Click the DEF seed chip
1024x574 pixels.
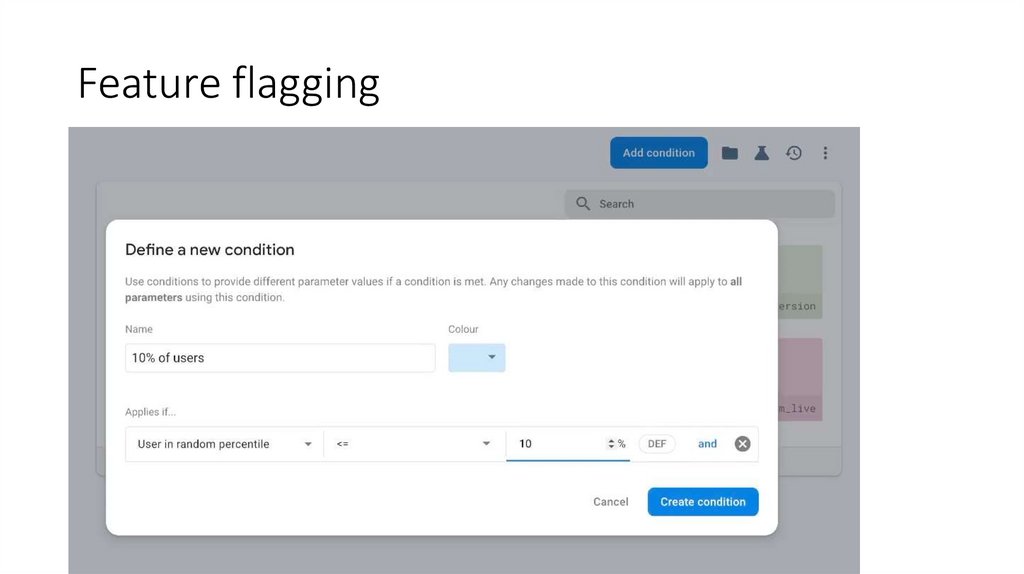pos(657,444)
